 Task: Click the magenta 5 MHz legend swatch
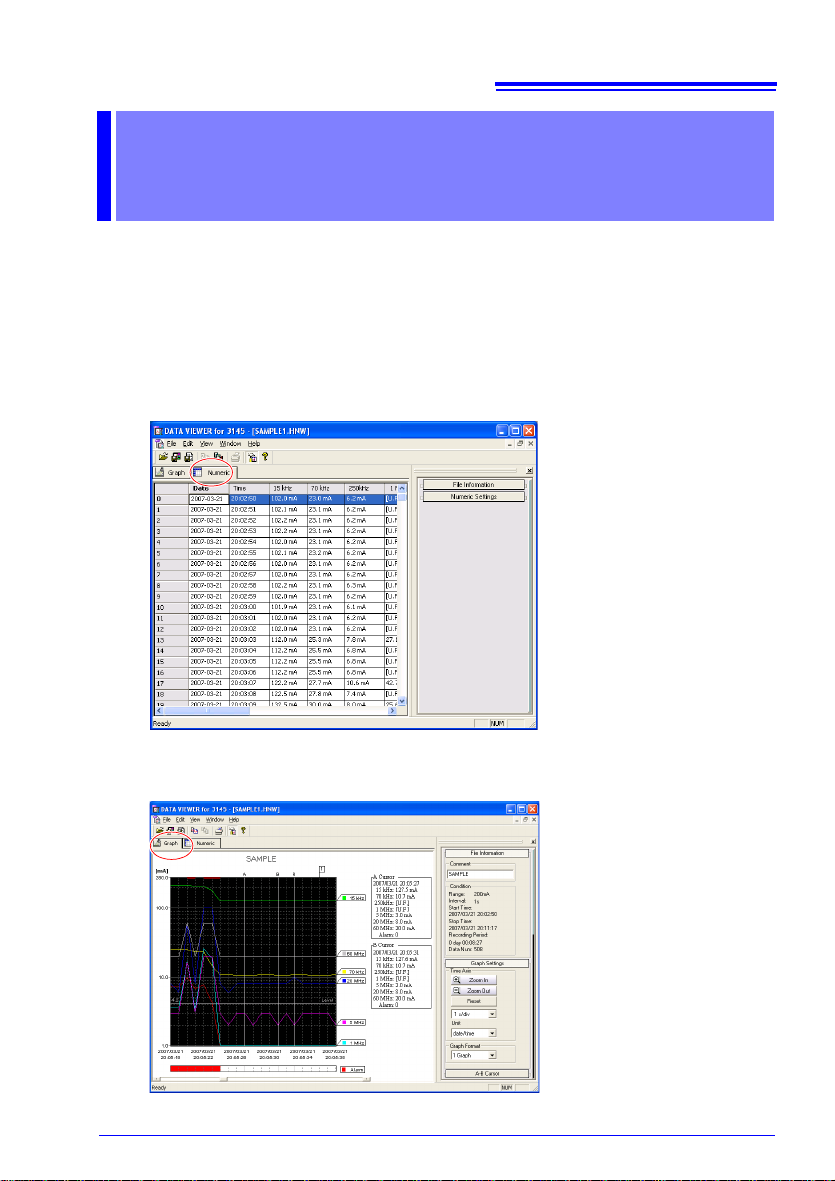click(x=344, y=1022)
